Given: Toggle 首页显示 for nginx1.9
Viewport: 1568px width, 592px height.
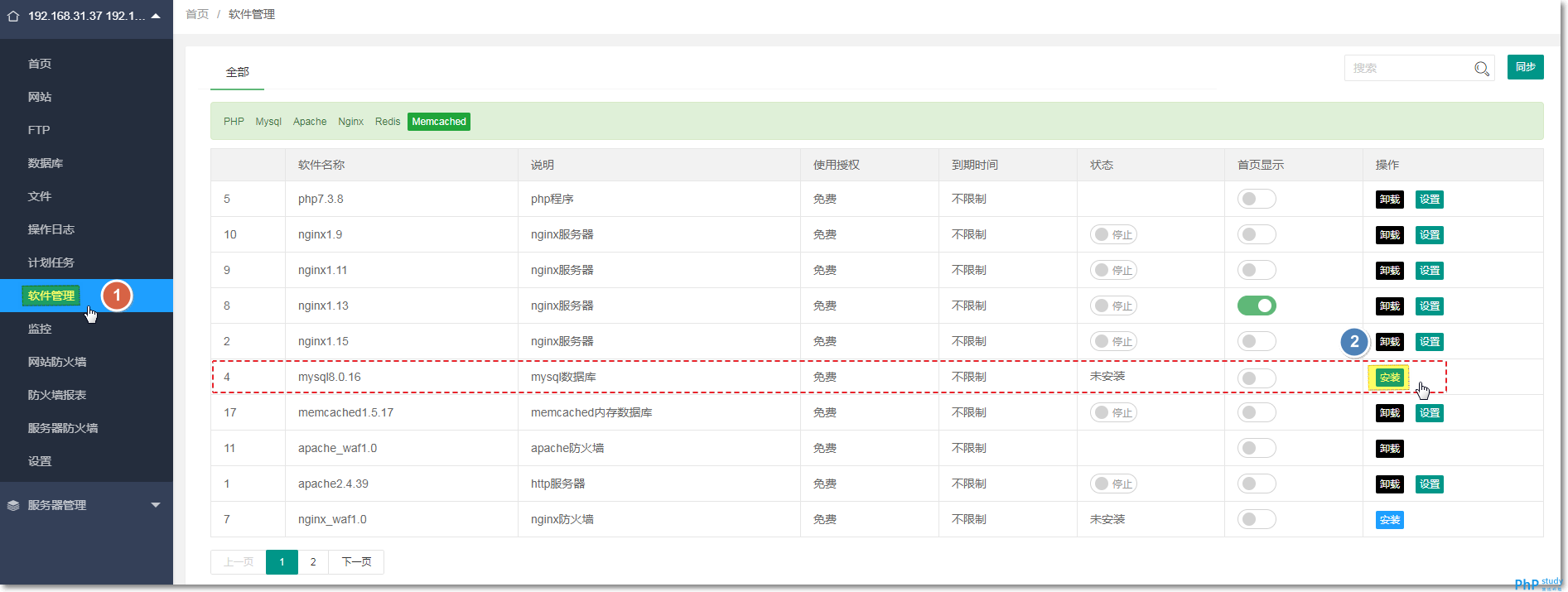Looking at the screenshot, I should click(1257, 234).
